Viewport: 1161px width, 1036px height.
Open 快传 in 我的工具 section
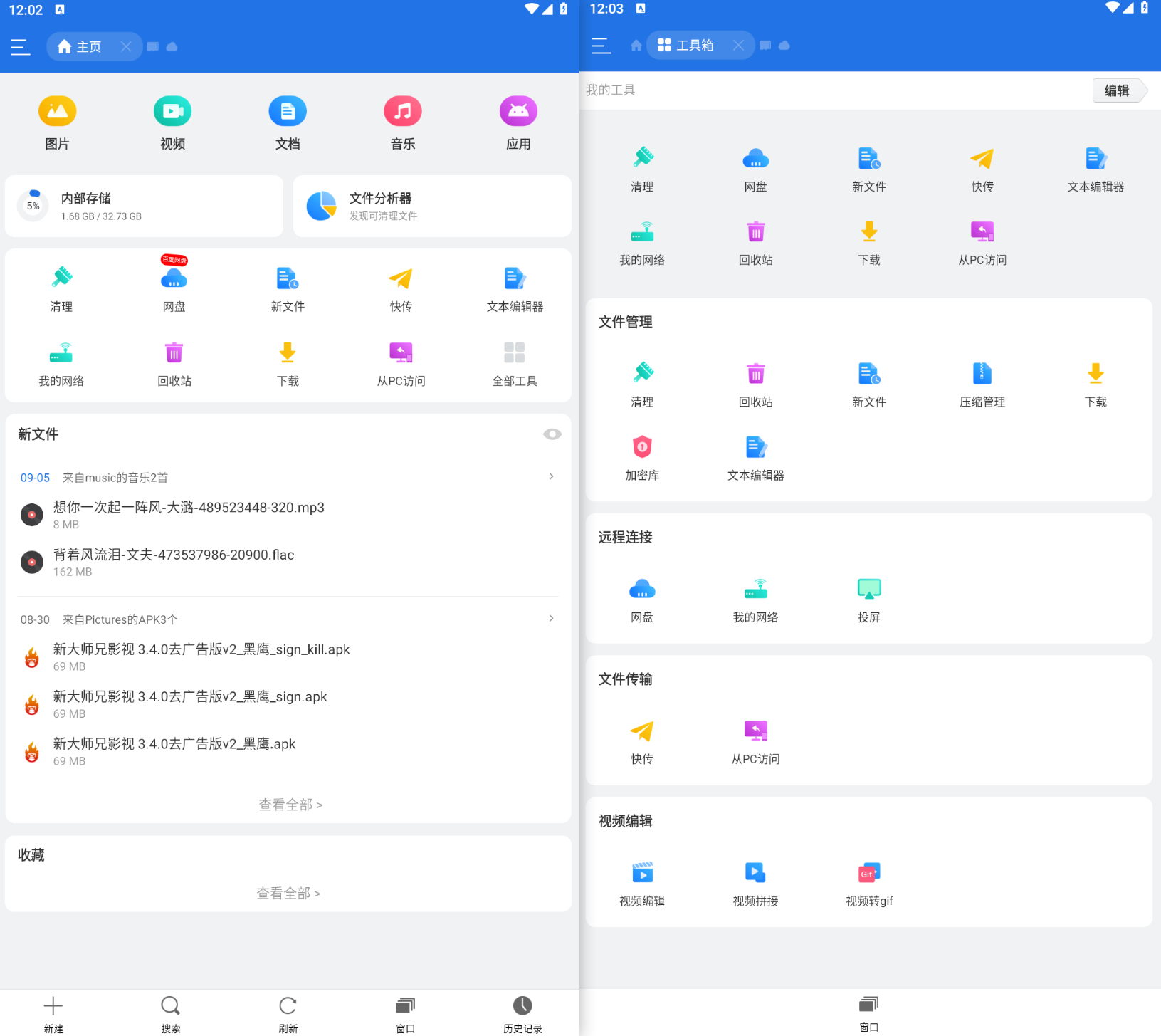click(x=982, y=169)
